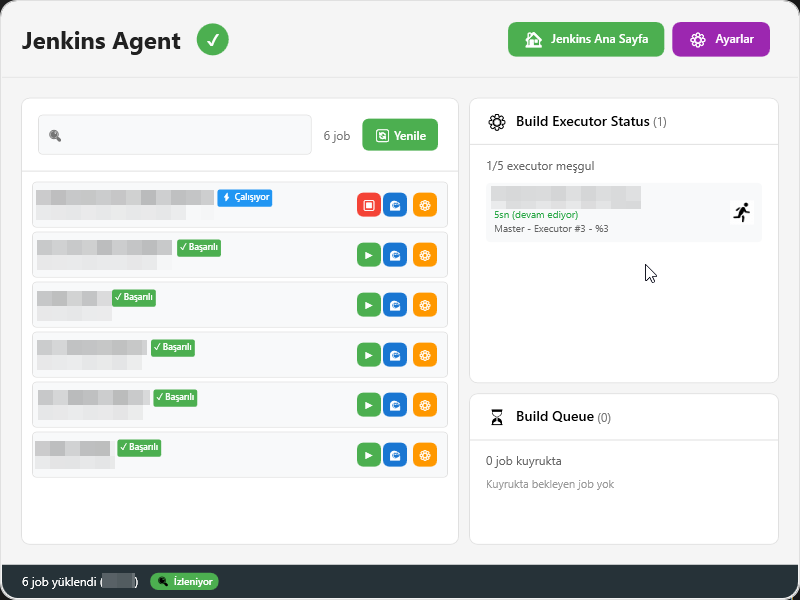The image size is (800, 600).
Task: Click the İzleniyor status badge in the footer
Action: 184,582
